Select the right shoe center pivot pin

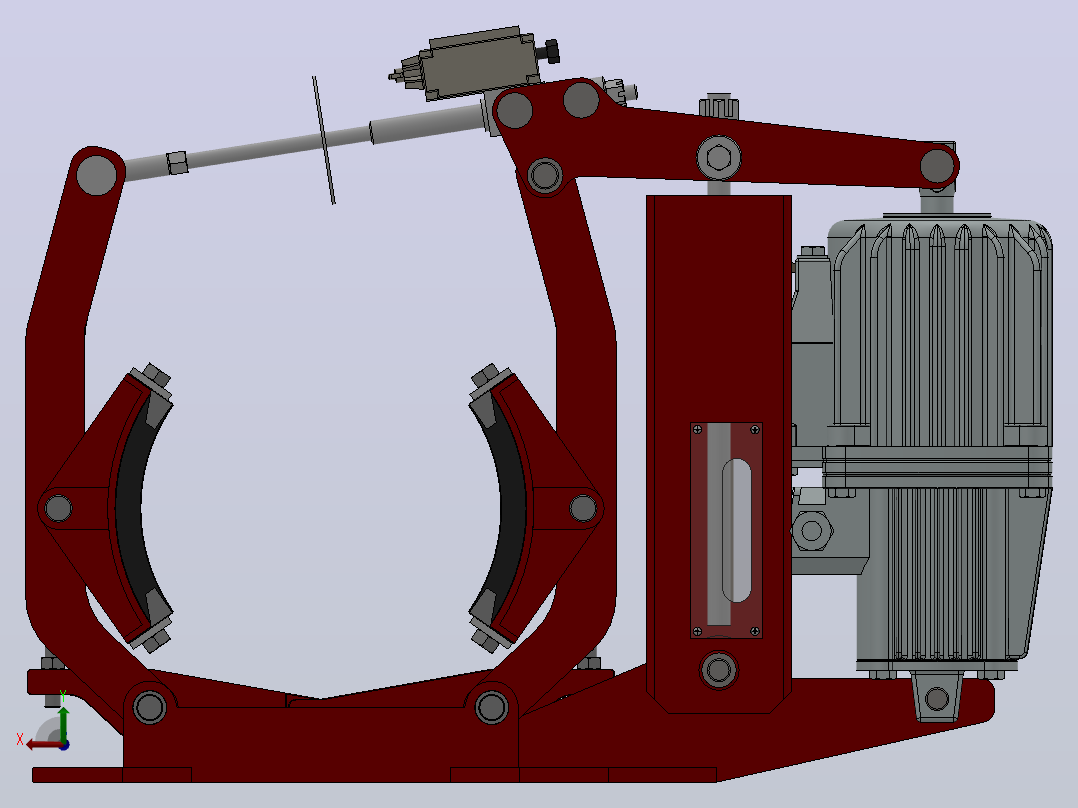pyautogui.click(x=583, y=509)
